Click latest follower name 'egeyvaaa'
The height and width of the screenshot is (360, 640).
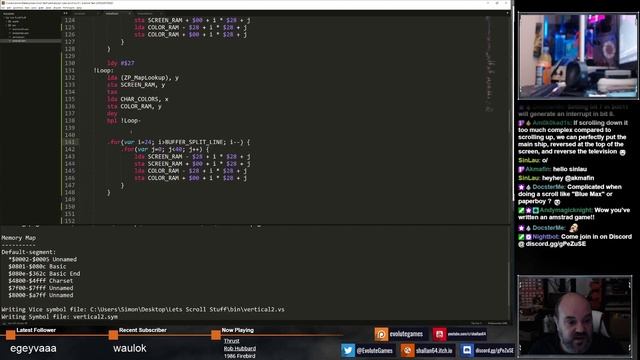pos(33,349)
